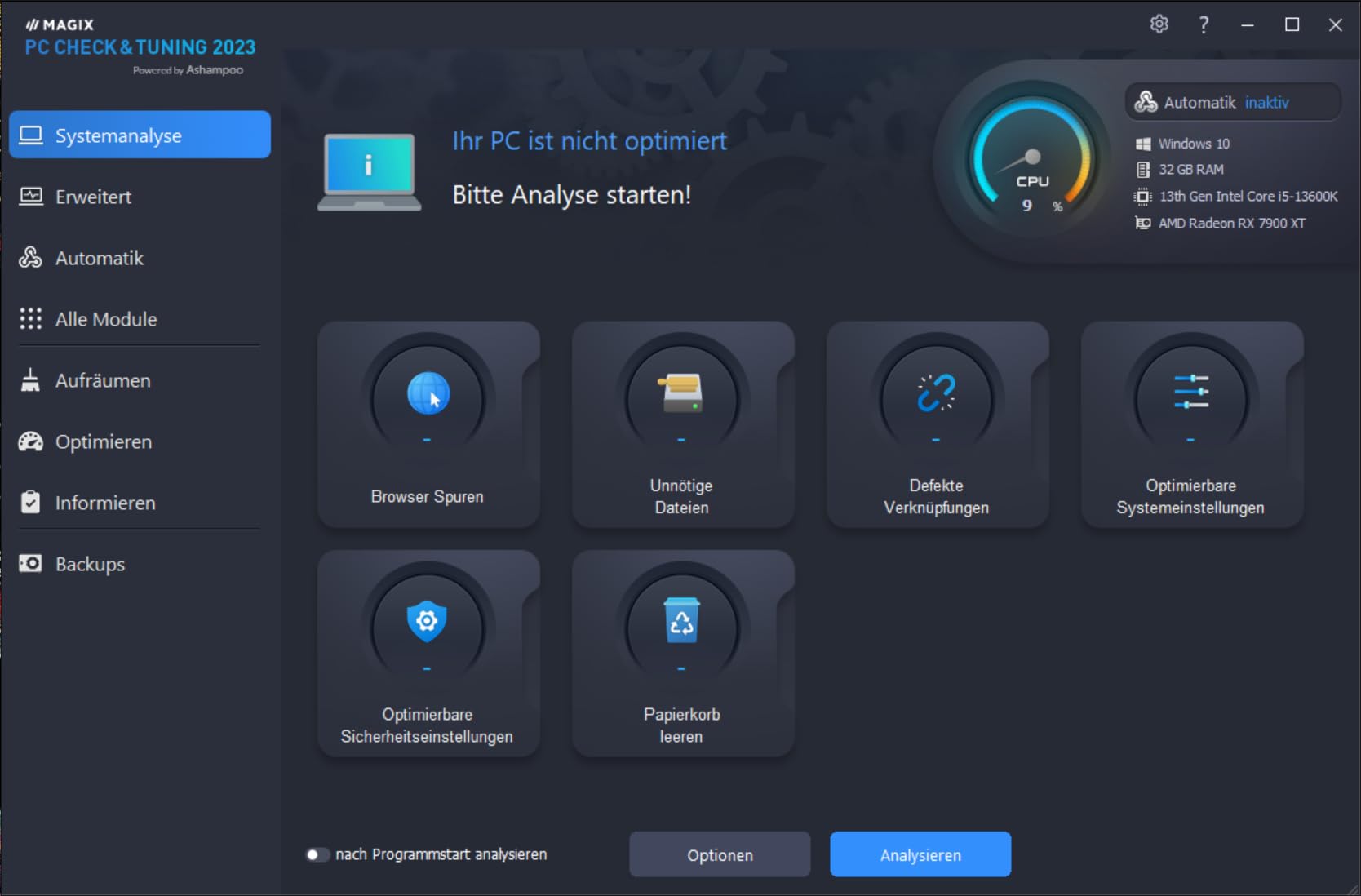The height and width of the screenshot is (896, 1361).
Task: Click the processor chip icon
Action: (x=1143, y=197)
